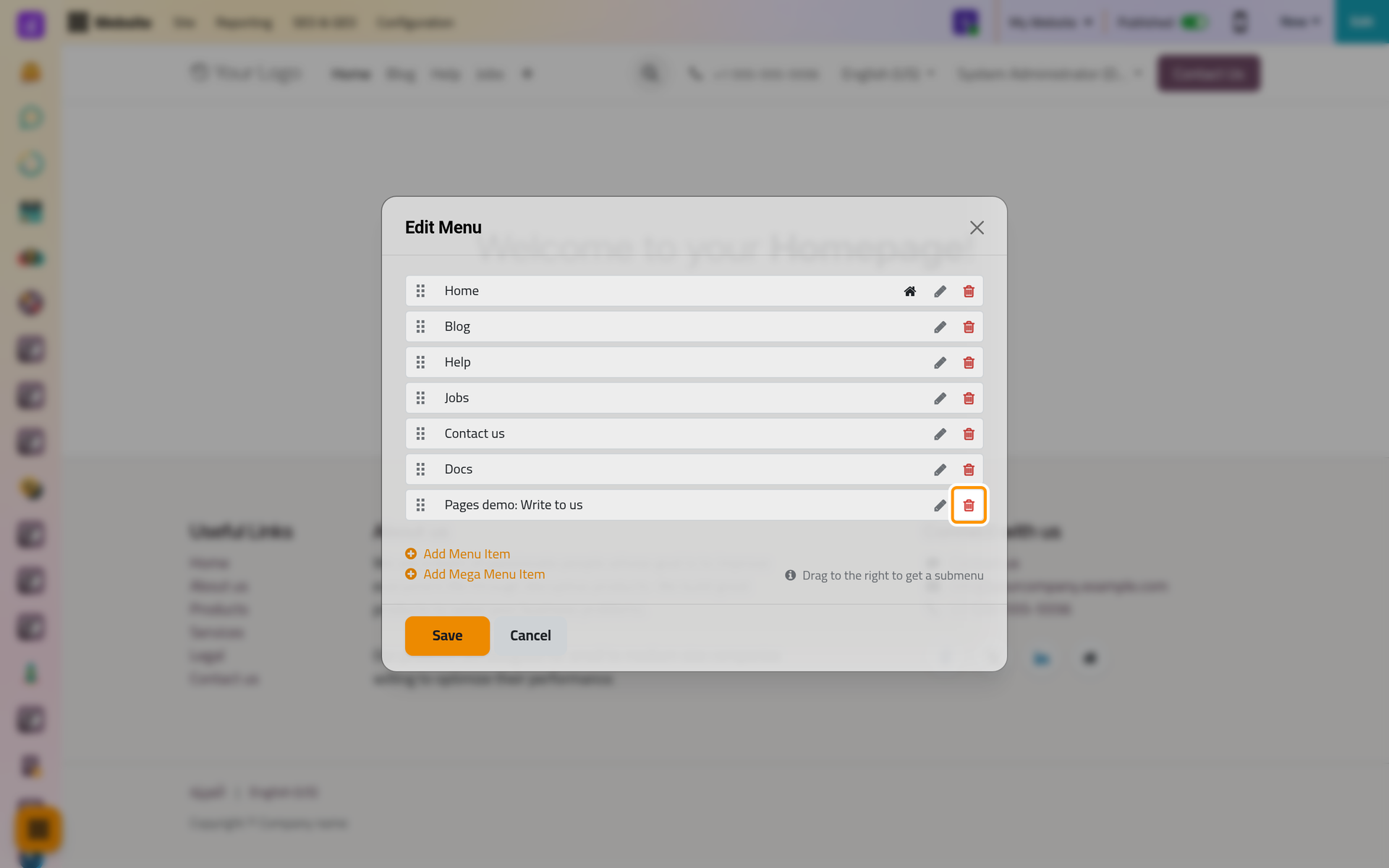Edit the Pages demo: Write to us item
The image size is (1389, 868).
point(940,506)
